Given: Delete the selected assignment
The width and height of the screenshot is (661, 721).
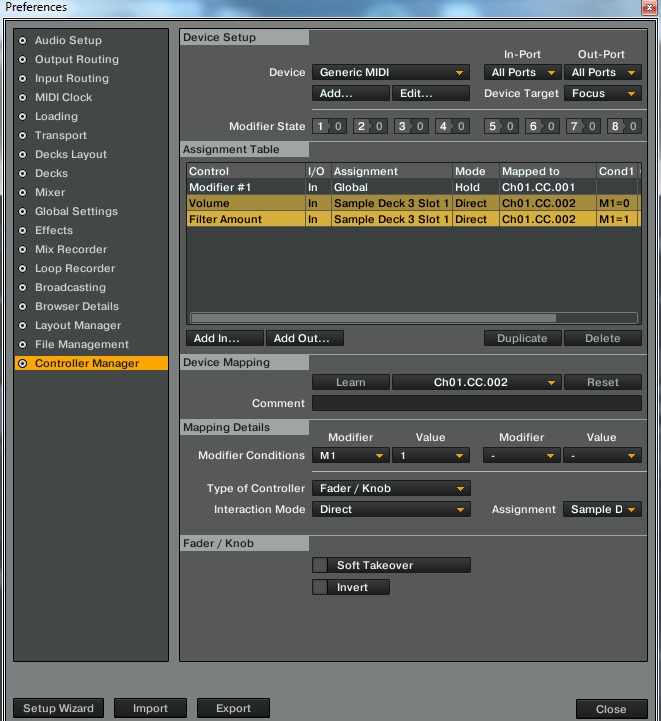Looking at the screenshot, I should point(603,338).
